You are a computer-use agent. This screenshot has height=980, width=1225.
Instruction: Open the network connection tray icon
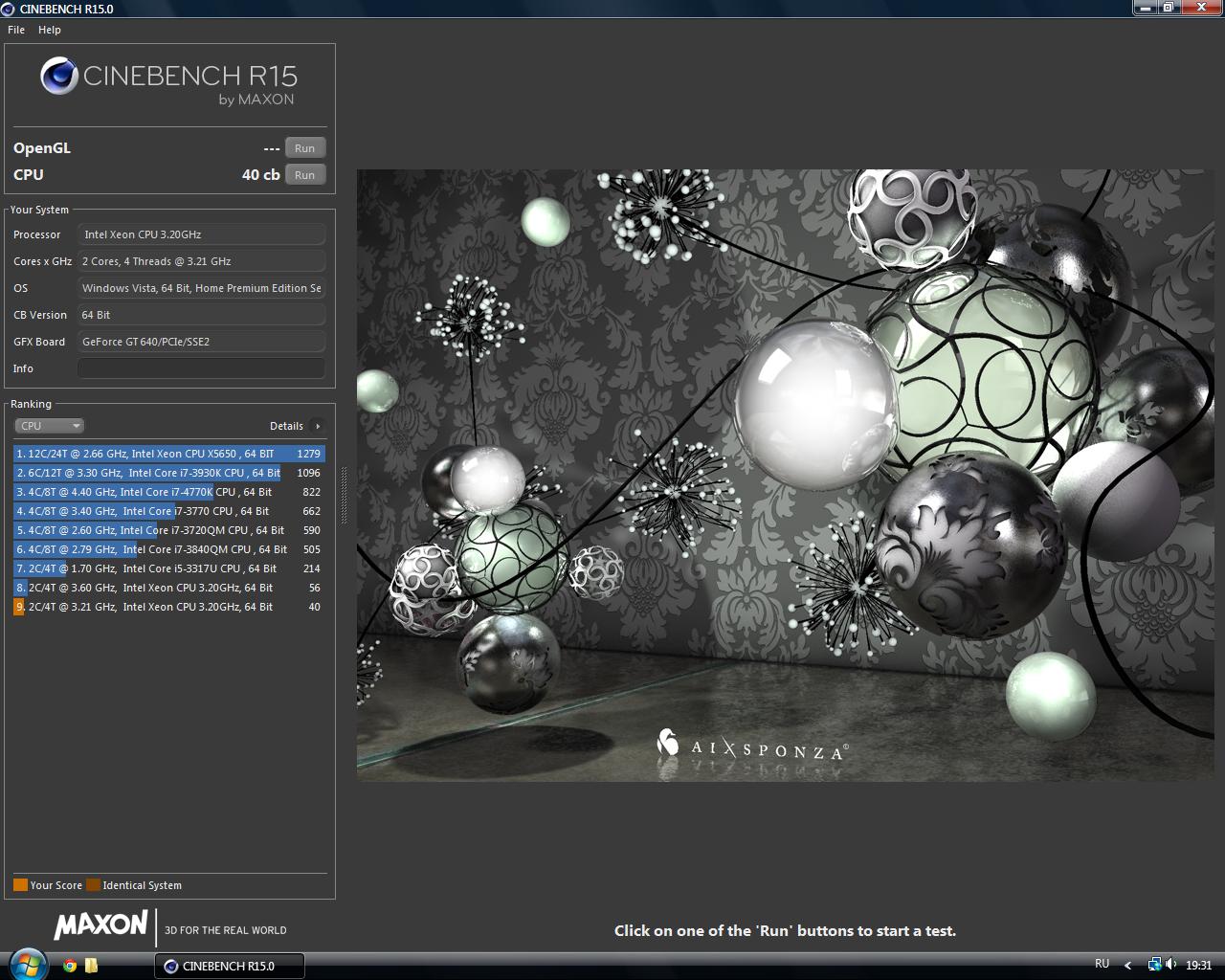coord(1154,965)
